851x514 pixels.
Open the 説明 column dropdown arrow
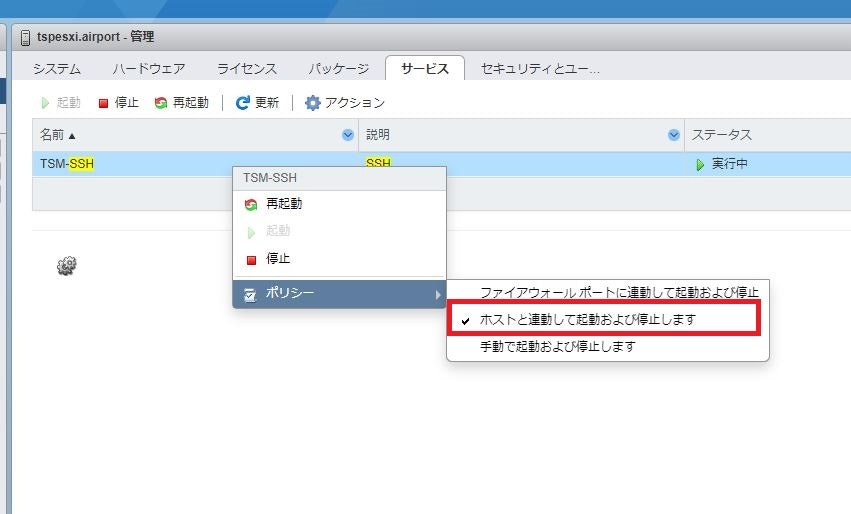[x=674, y=135]
